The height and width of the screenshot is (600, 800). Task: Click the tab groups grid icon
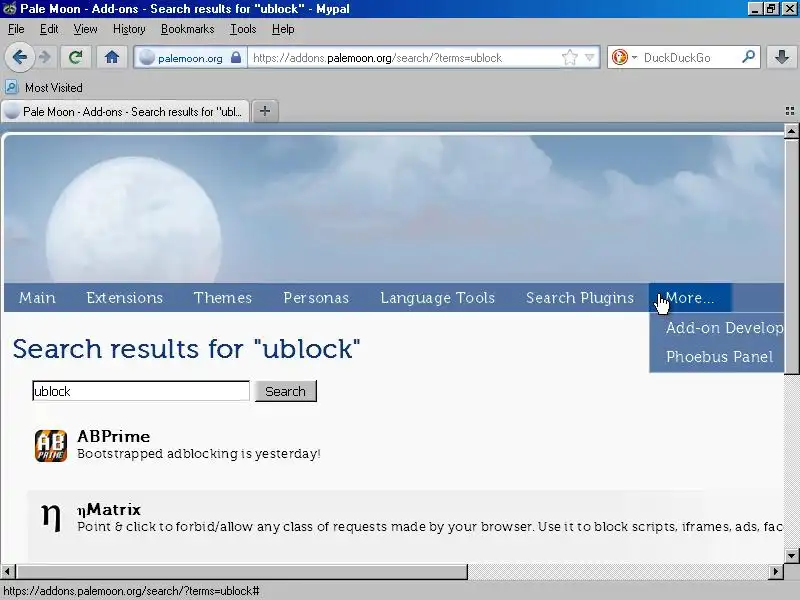pyautogui.click(x=790, y=111)
